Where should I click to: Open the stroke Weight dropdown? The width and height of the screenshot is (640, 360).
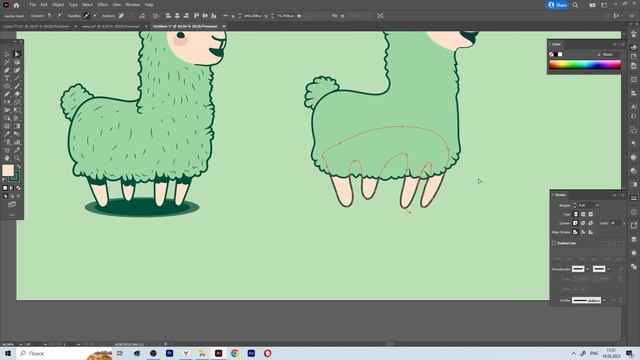point(598,205)
